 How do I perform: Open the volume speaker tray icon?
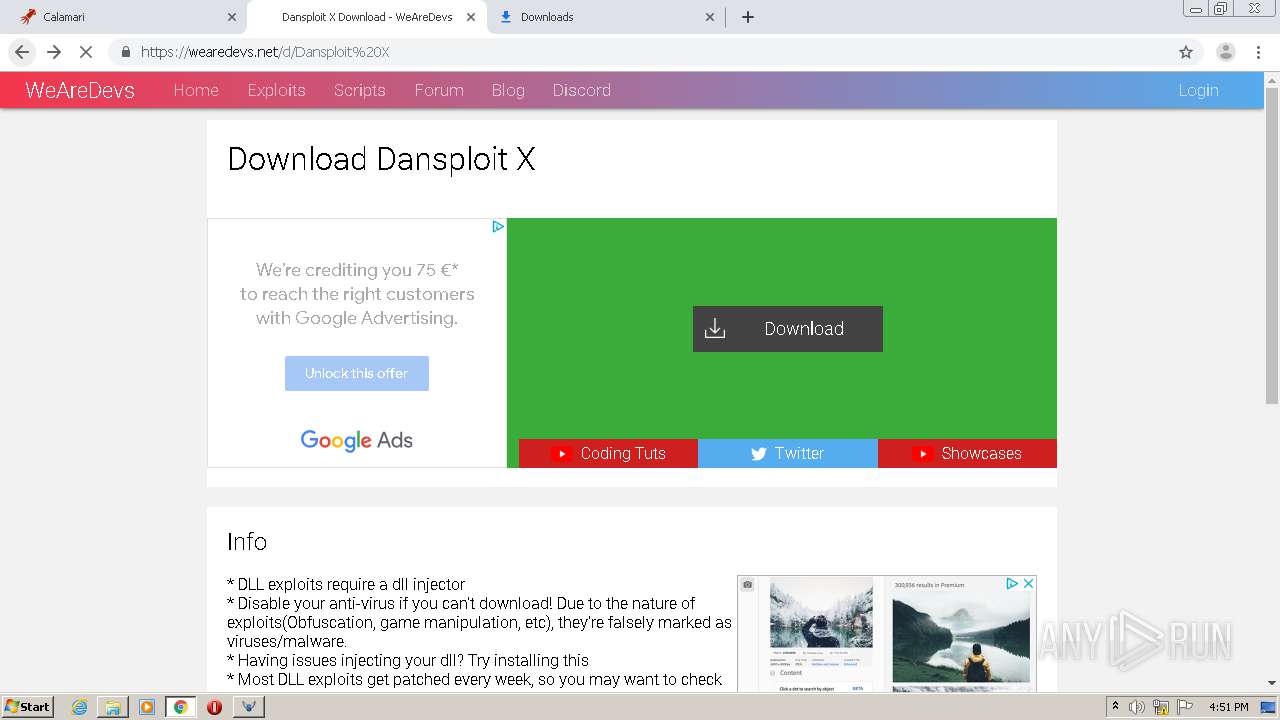tap(1137, 707)
